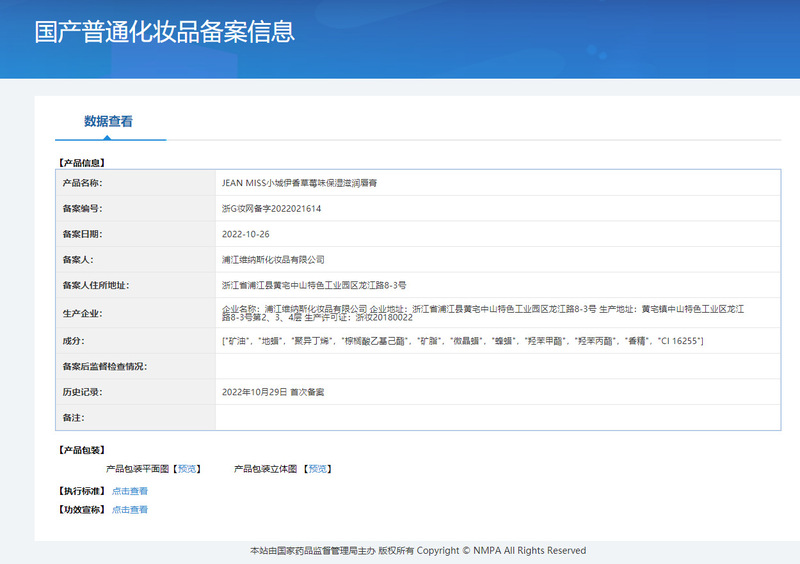Click the empty 备注 value cell

(x=497, y=418)
